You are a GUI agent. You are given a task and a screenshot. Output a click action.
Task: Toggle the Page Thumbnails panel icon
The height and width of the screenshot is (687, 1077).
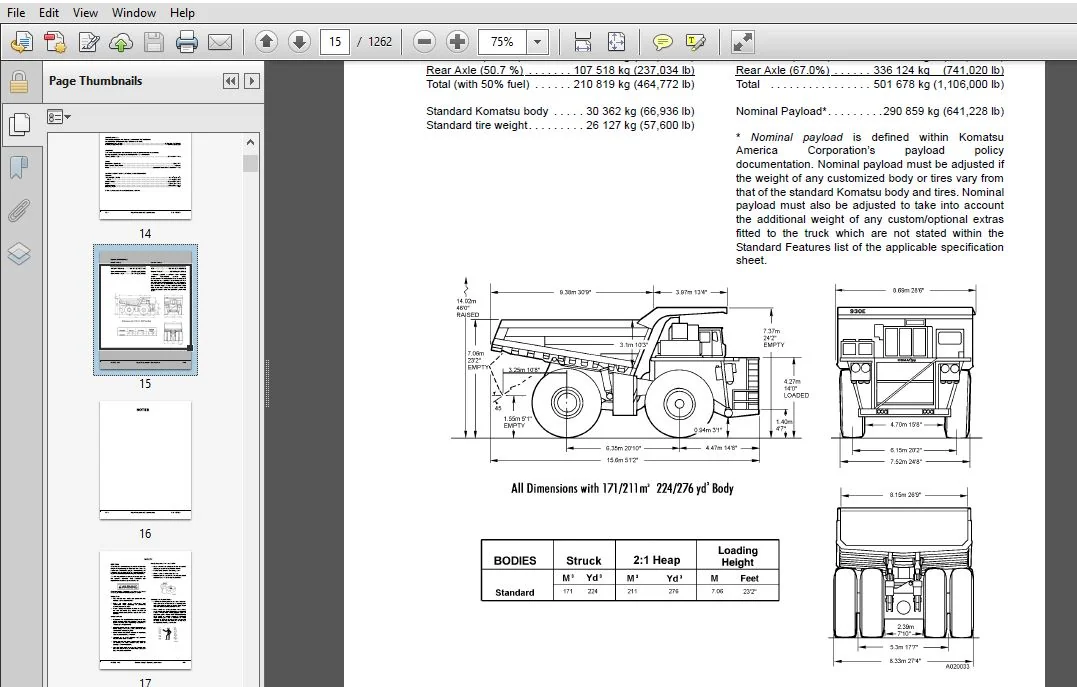tap(19, 124)
